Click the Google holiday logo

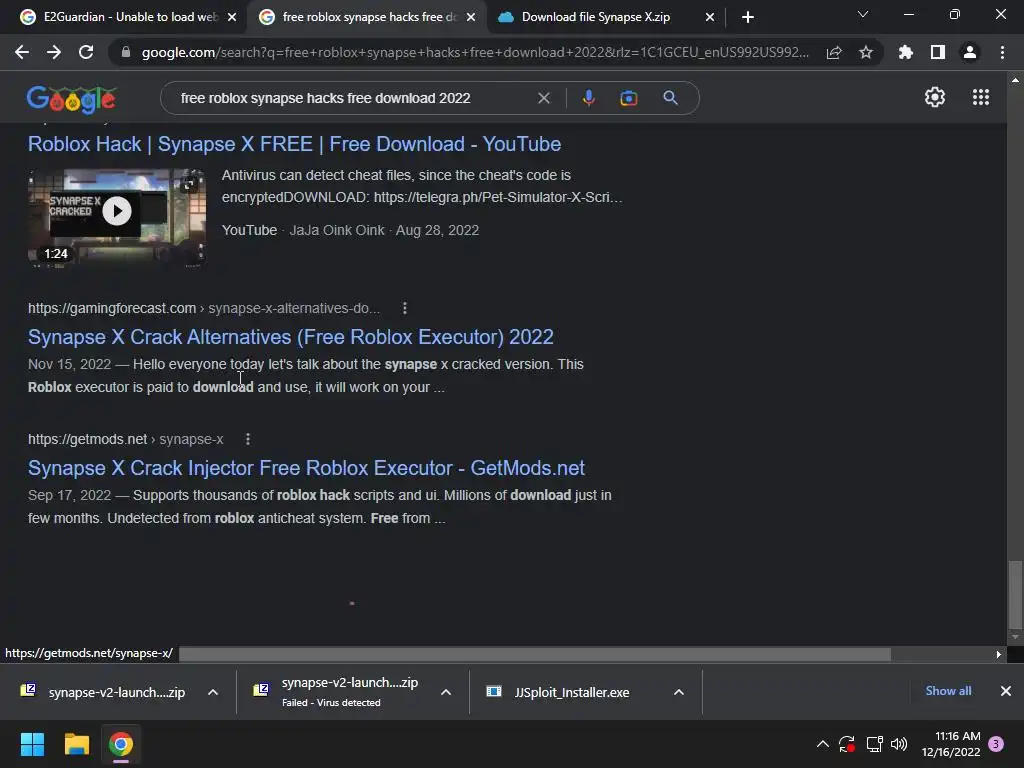click(x=71, y=99)
